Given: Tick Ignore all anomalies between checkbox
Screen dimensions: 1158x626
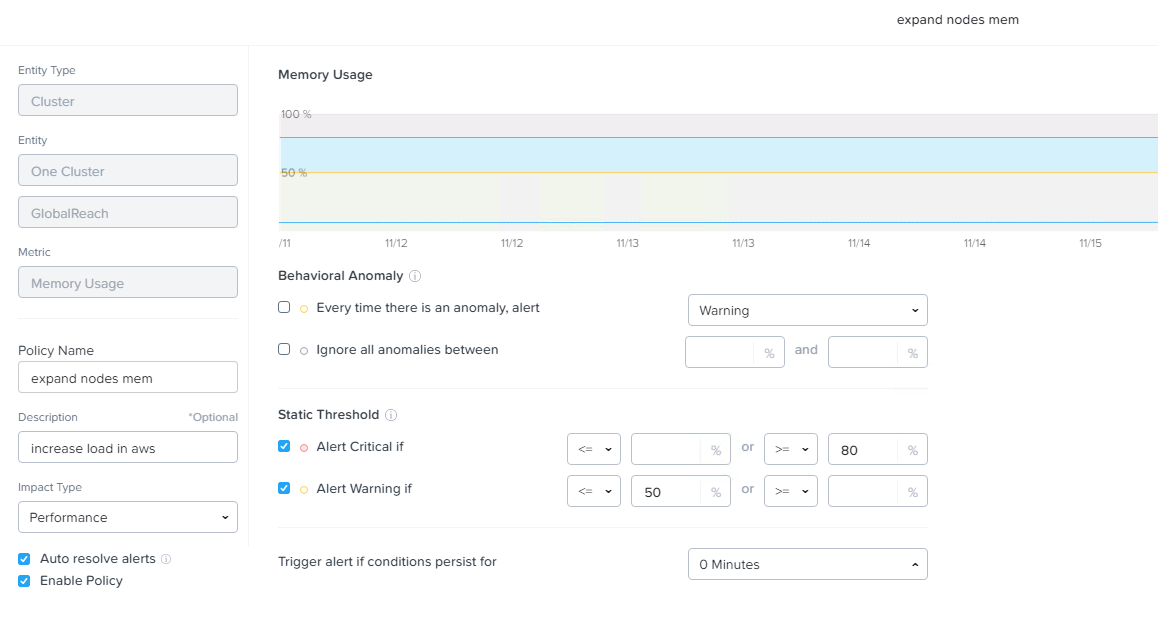Looking at the screenshot, I should [x=284, y=349].
